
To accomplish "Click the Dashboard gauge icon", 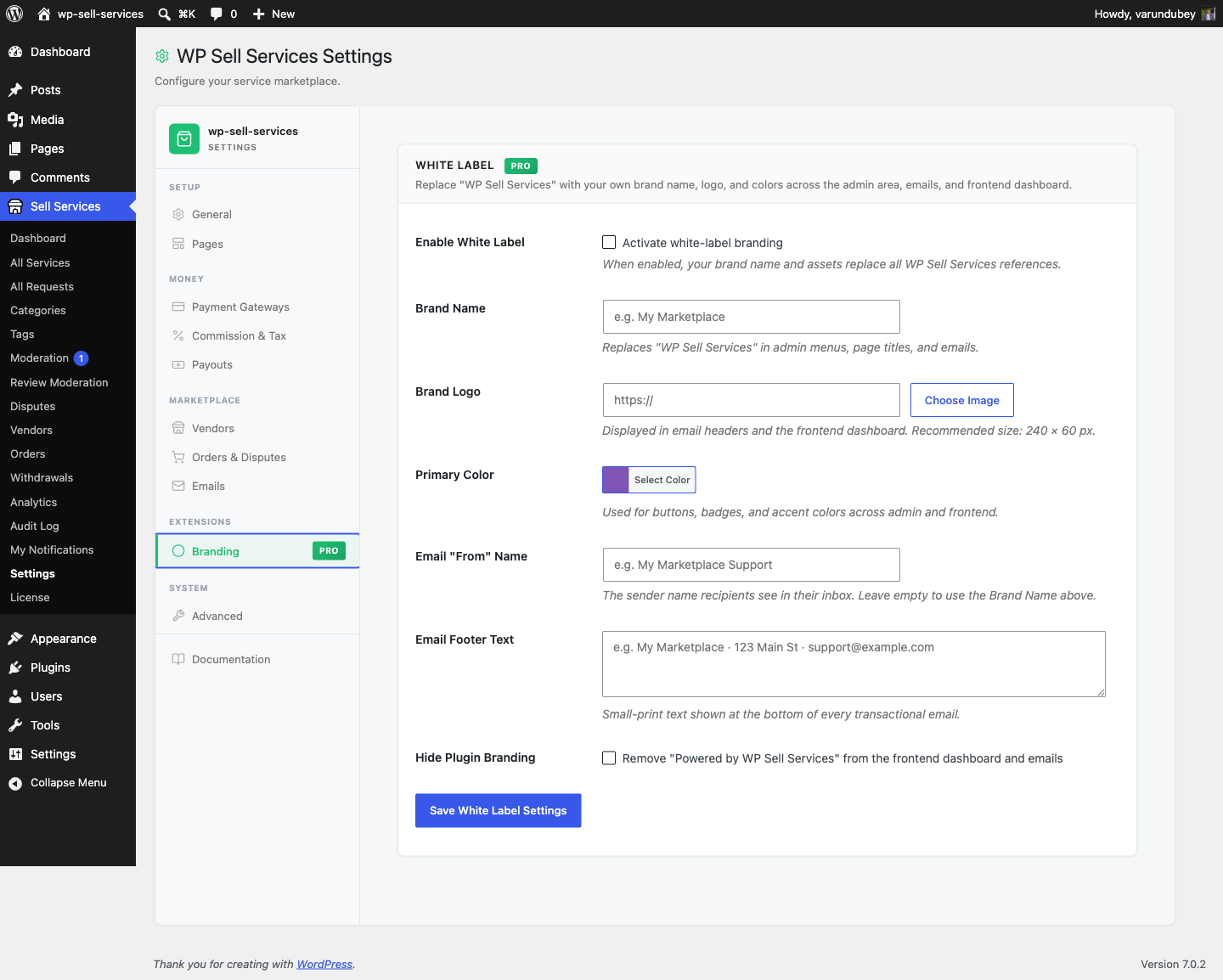I will click(15, 52).
